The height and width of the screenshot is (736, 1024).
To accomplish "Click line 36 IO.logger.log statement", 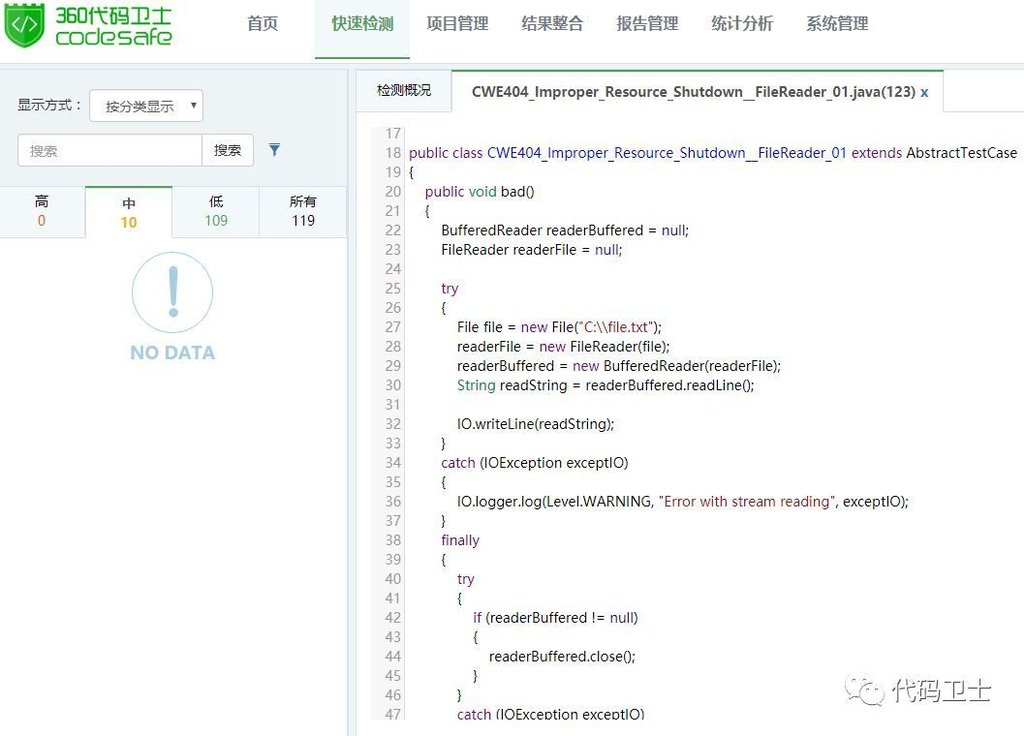I will [x=682, y=501].
